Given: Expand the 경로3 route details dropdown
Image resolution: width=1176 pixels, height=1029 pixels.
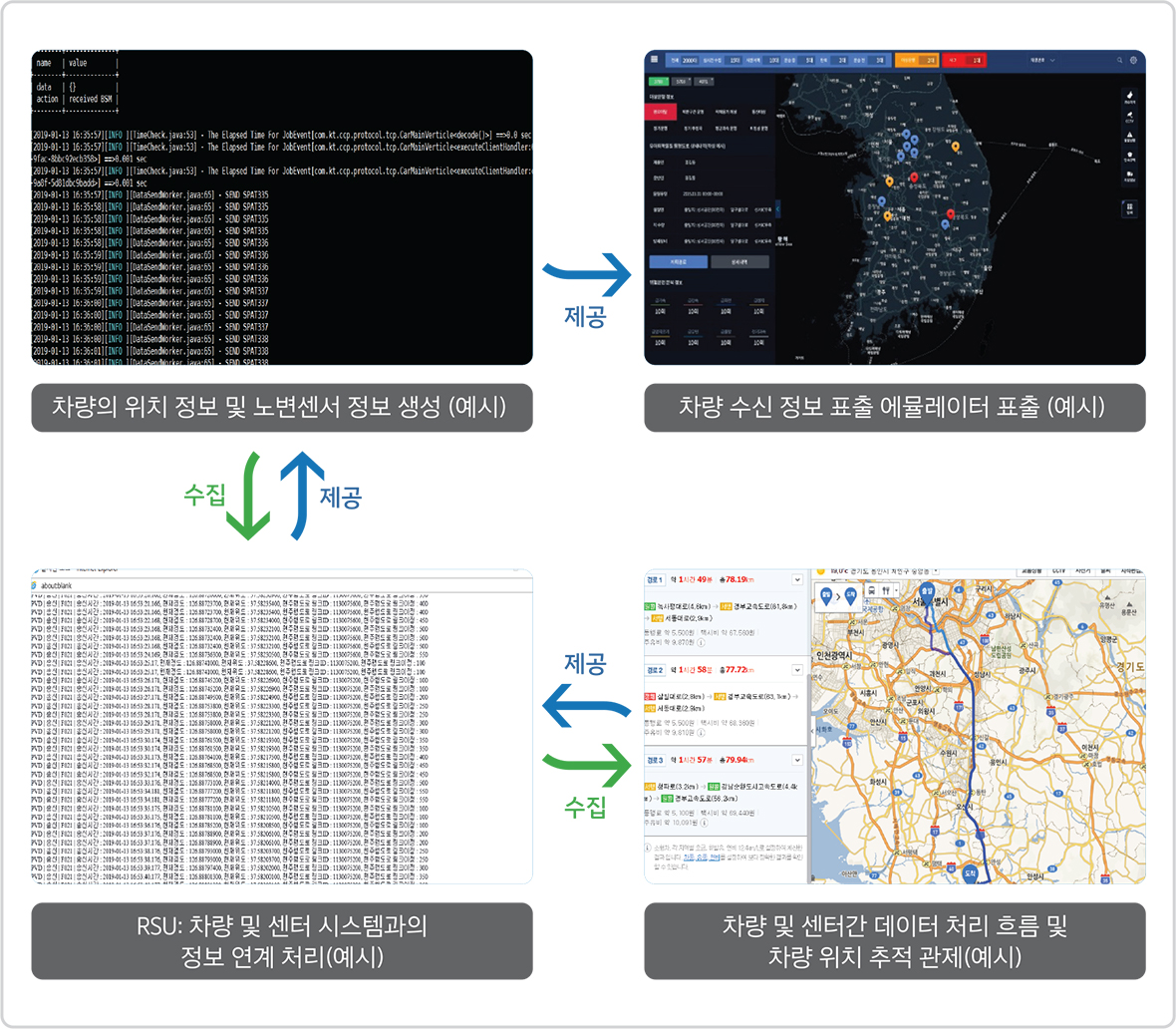Looking at the screenshot, I should point(797,761).
